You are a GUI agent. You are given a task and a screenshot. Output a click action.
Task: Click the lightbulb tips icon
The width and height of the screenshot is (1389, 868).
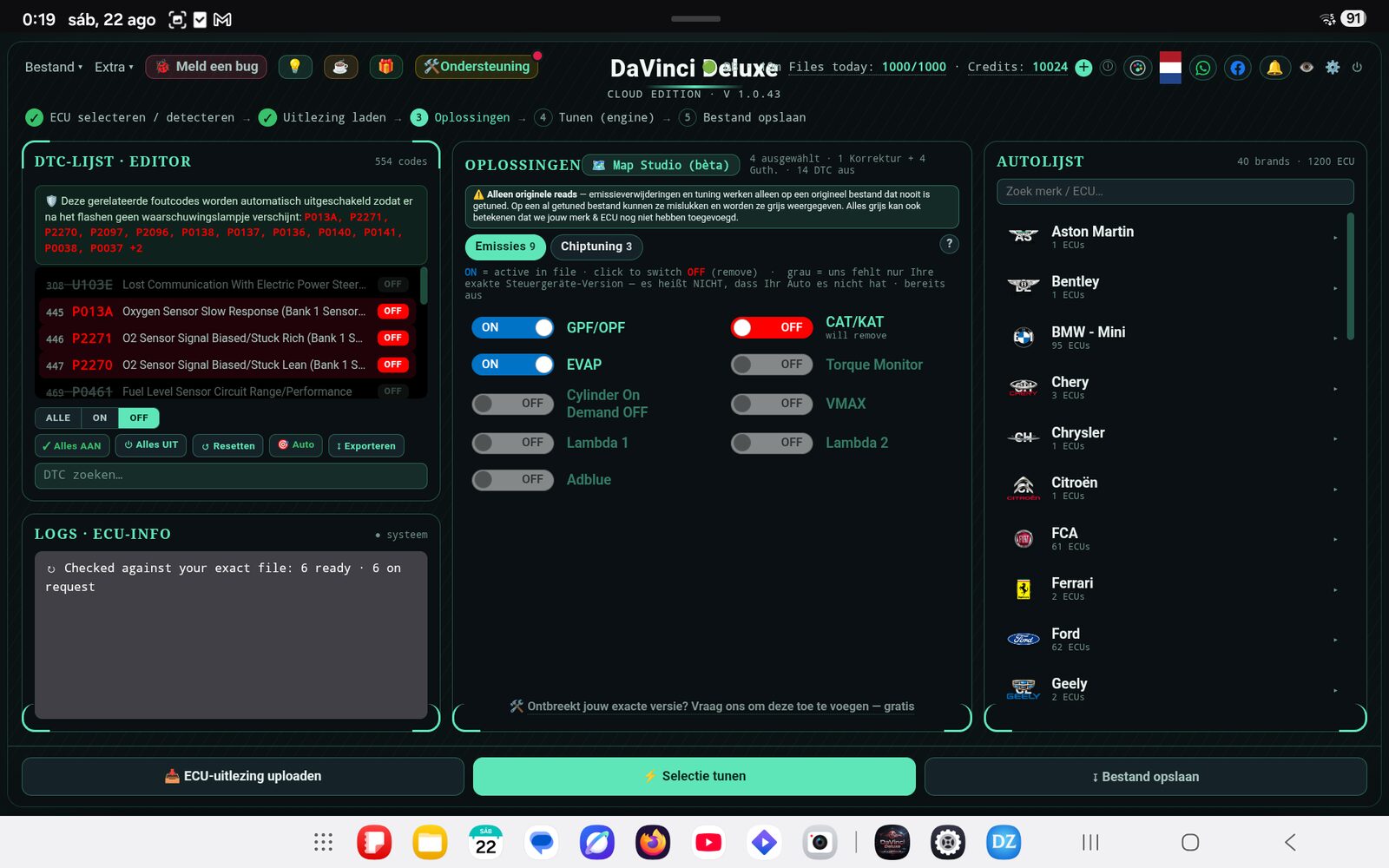point(295,67)
